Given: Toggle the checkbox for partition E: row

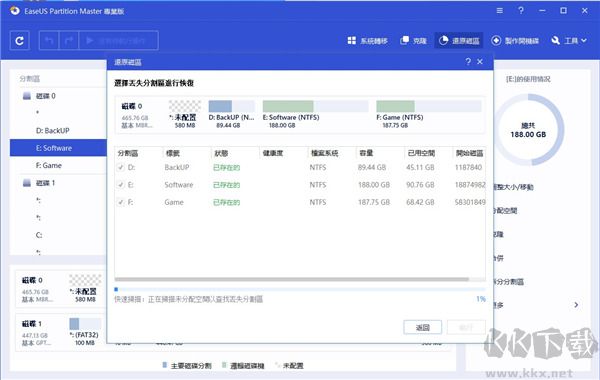Looking at the screenshot, I should click(x=121, y=185).
